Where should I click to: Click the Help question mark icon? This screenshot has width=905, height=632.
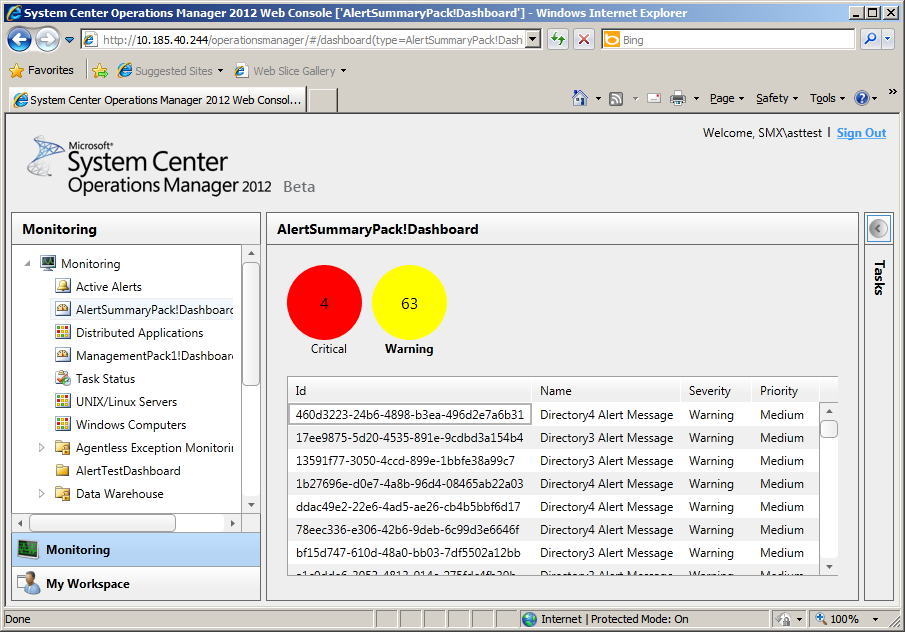[x=862, y=98]
